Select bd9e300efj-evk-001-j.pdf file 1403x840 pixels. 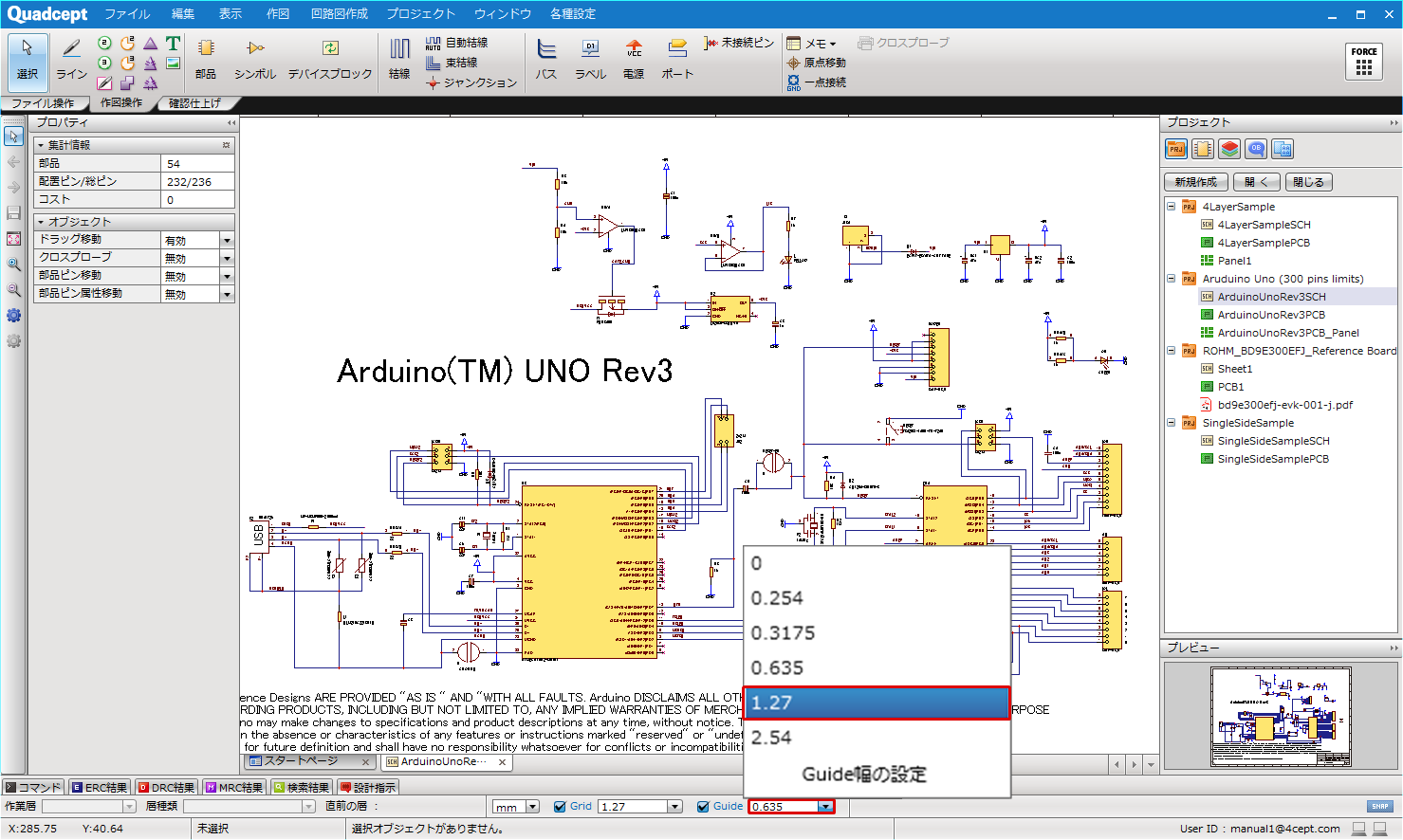[x=1284, y=405]
